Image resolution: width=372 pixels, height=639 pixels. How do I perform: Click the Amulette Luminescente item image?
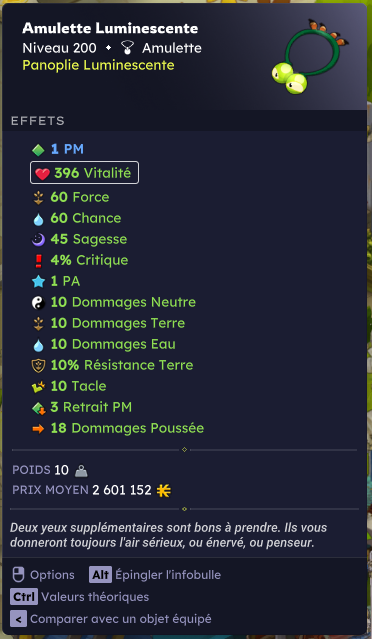point(310,56)
